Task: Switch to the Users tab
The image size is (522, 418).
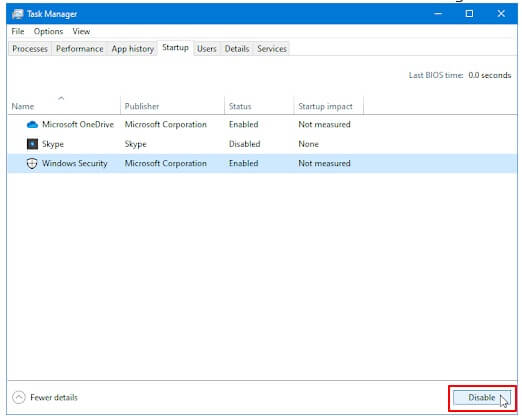Action: click(x=207, y=49)
